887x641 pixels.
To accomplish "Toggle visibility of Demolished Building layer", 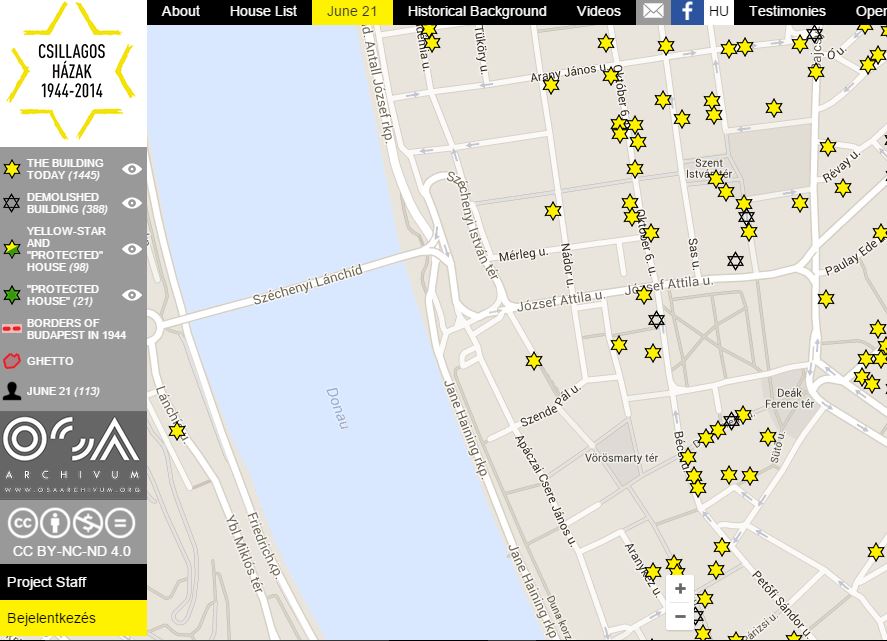I will [132, 203].
